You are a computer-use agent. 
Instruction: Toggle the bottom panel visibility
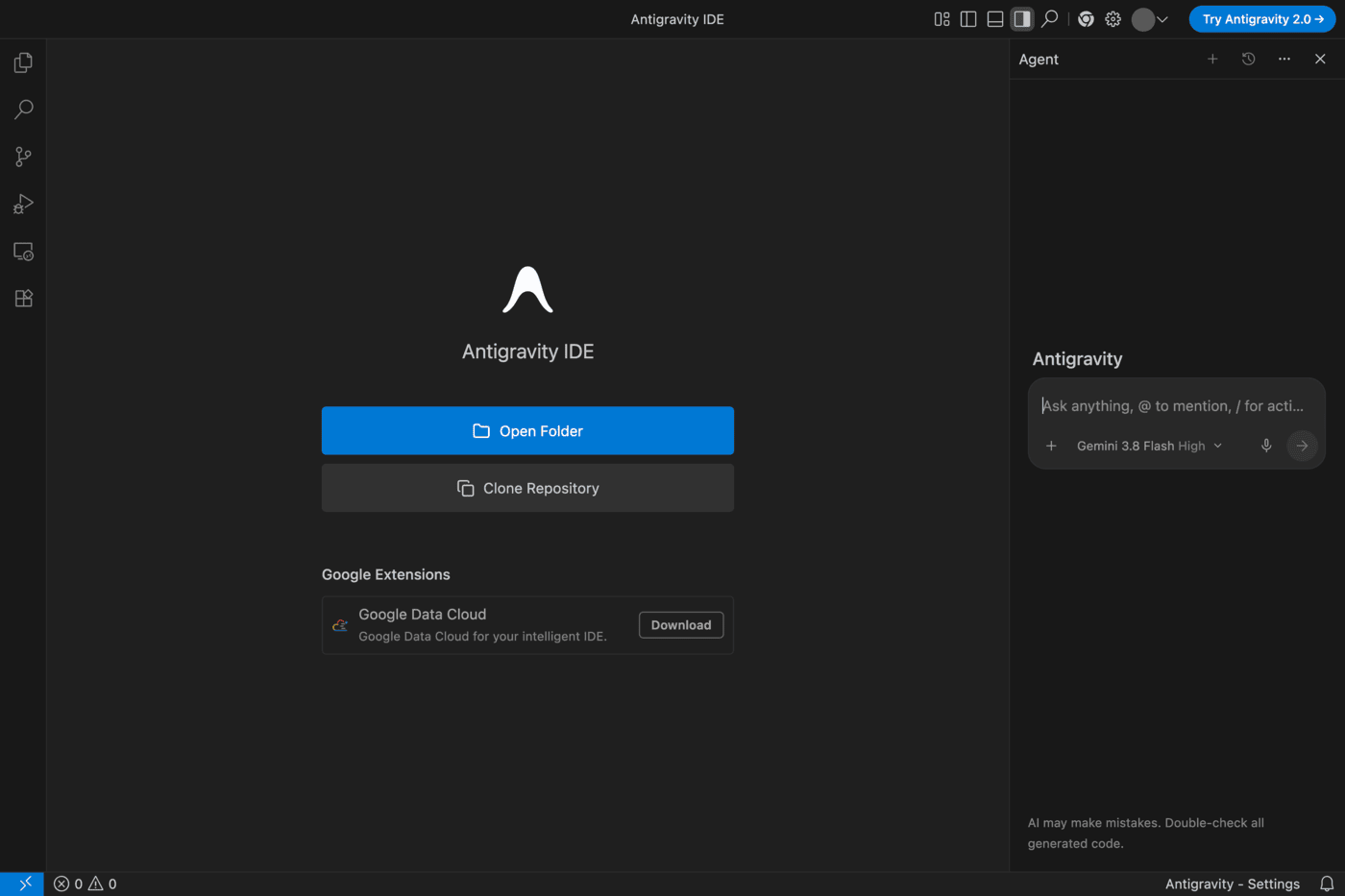coord(995,19)
